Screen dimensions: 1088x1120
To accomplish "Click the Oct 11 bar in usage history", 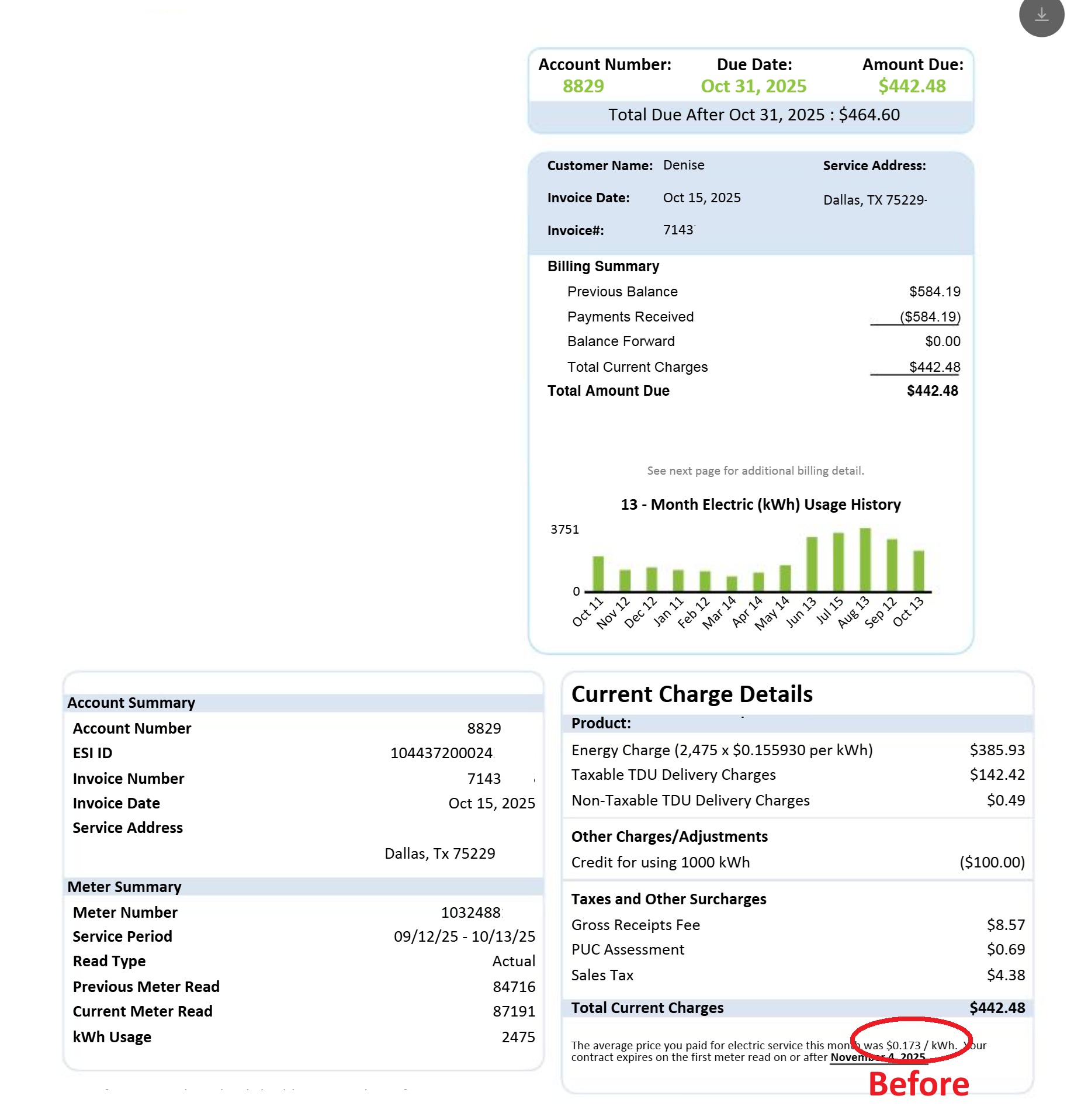I will 598,573.
